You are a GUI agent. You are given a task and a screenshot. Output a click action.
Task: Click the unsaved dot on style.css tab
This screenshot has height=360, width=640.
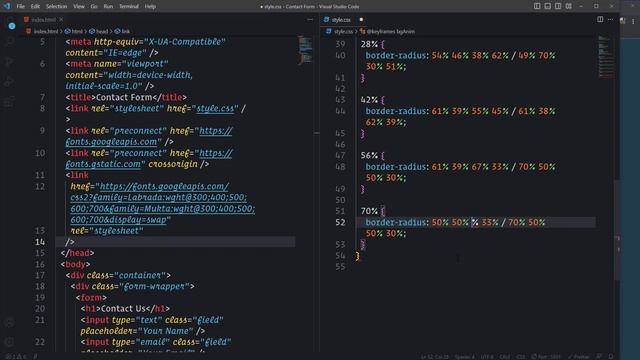tap(361, 20)
